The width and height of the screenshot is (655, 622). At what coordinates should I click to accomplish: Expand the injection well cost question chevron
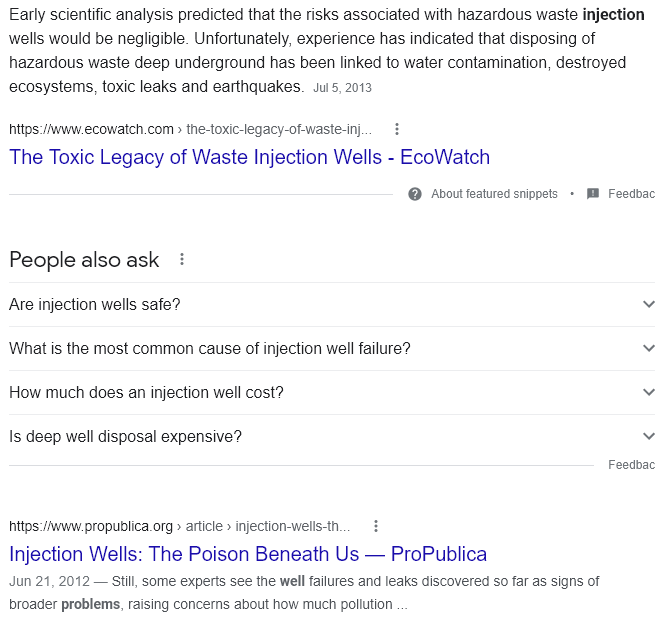pyautogui.click(x=648, y=392)
